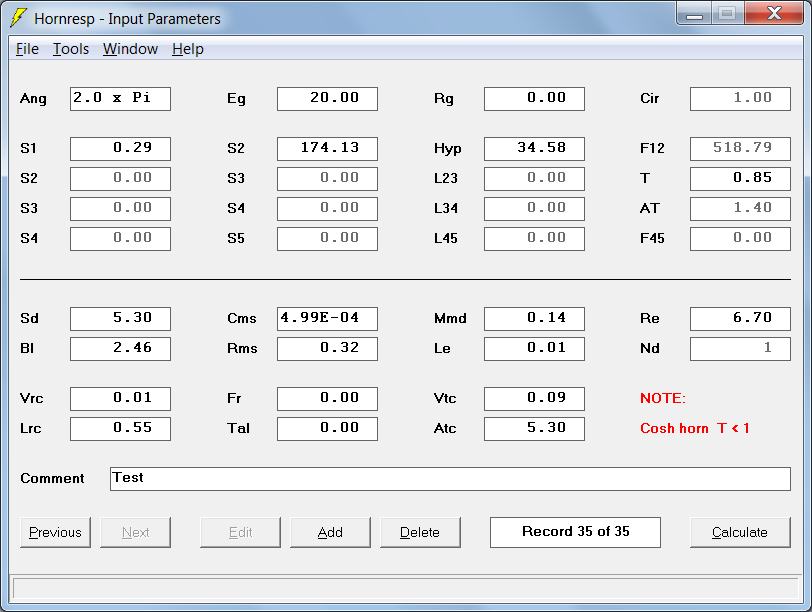Click the Cir field showing 1.00

[741, 99]
